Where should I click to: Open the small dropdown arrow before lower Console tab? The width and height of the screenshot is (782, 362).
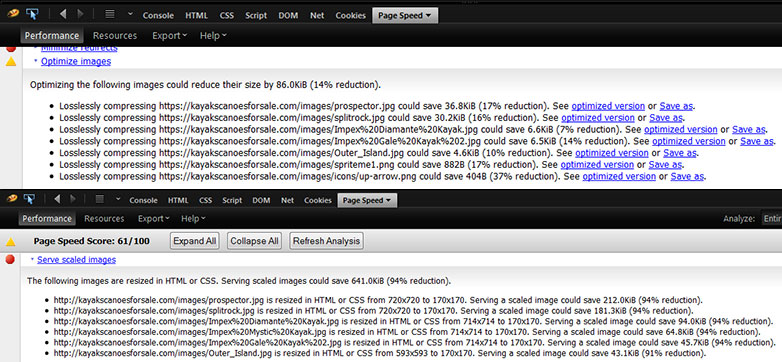pyautogui.click(x=118, y=199)
